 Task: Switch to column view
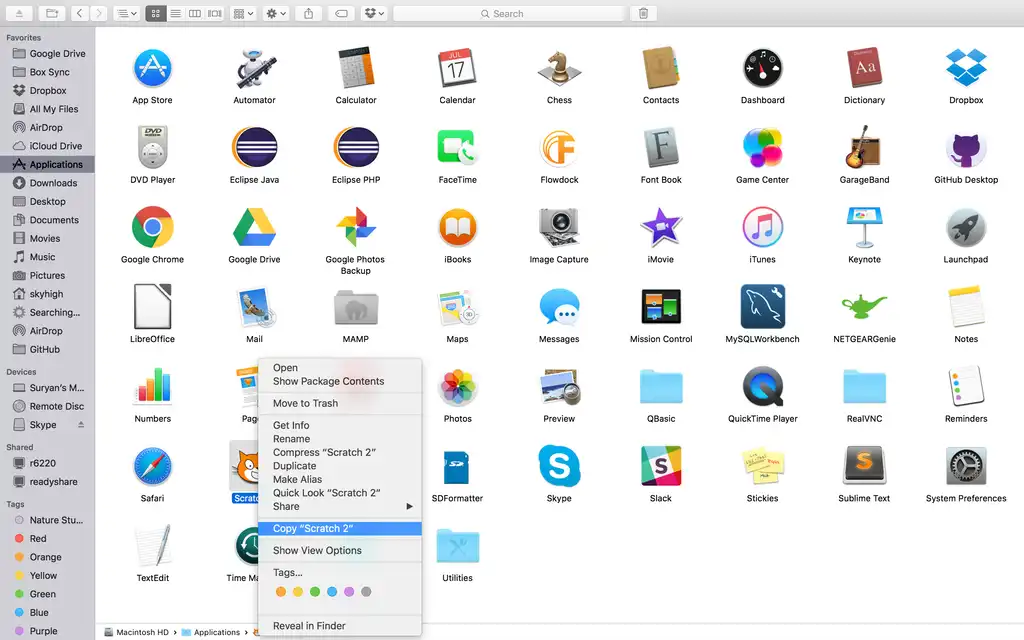193,13
